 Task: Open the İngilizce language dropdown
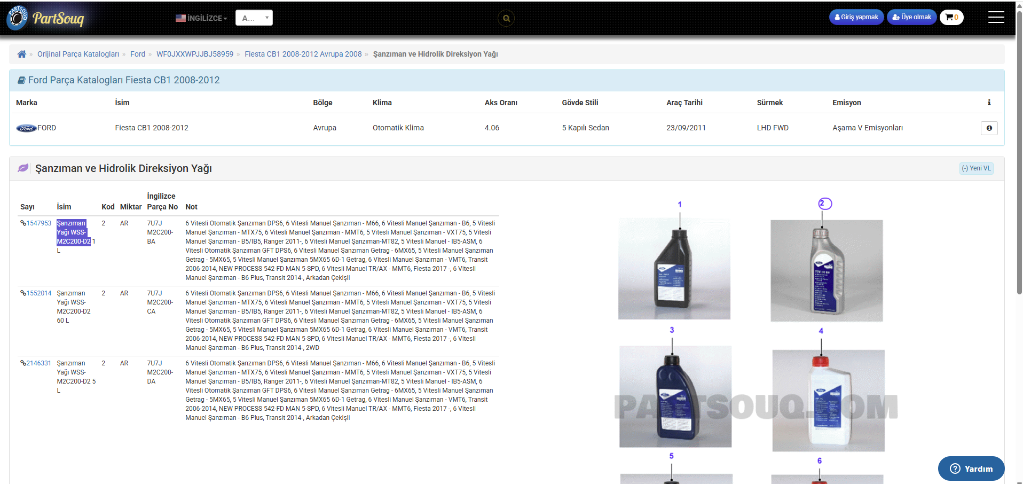pyautogui.click(x=202, y=18)
